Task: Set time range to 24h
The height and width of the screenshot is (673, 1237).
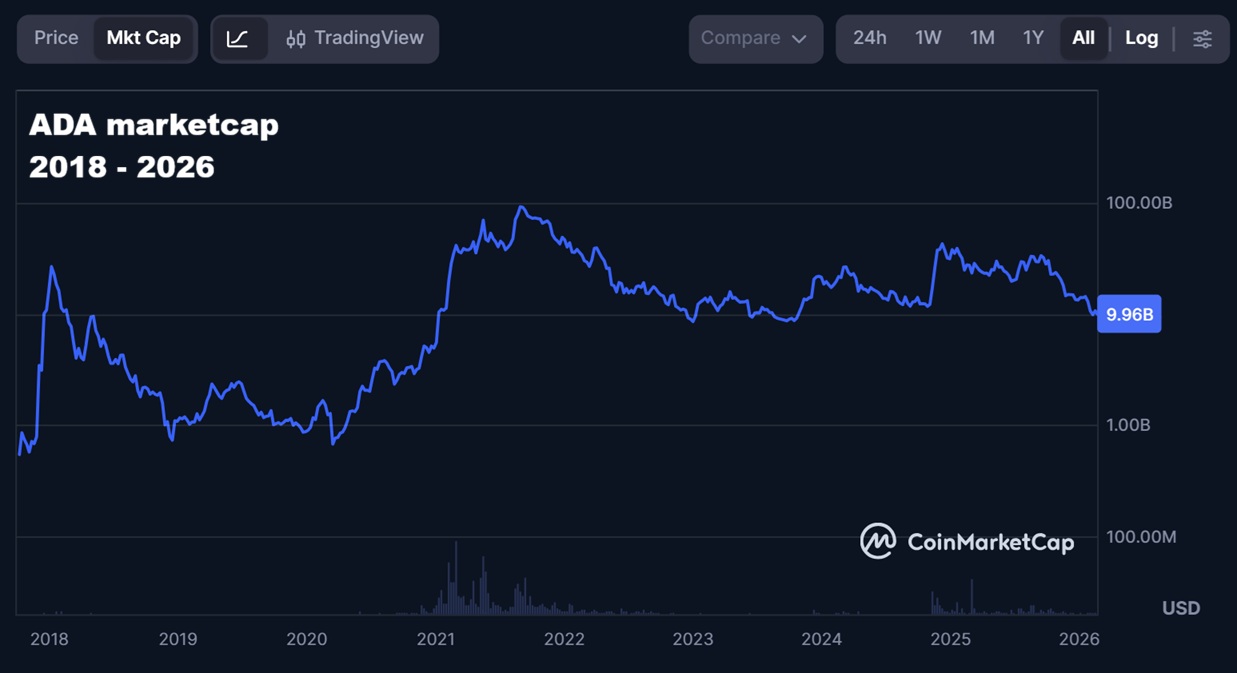Action: 869,38
